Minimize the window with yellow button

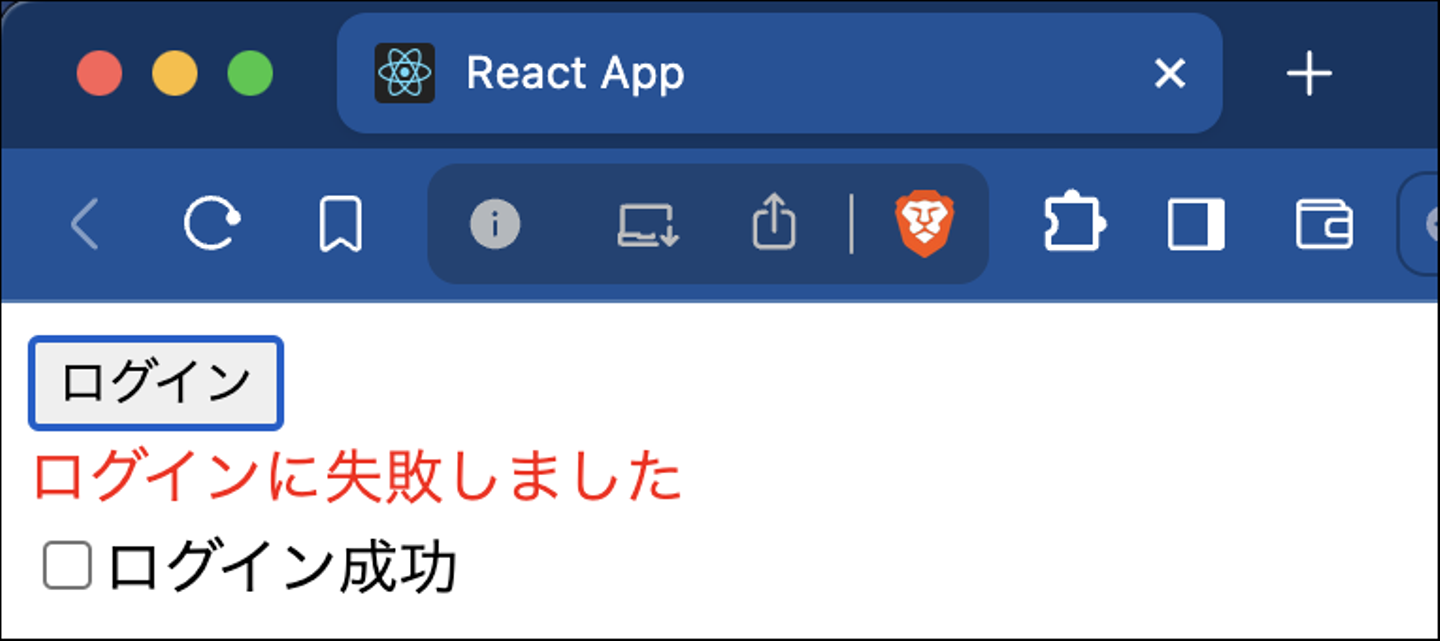click(x=175, y=74)
